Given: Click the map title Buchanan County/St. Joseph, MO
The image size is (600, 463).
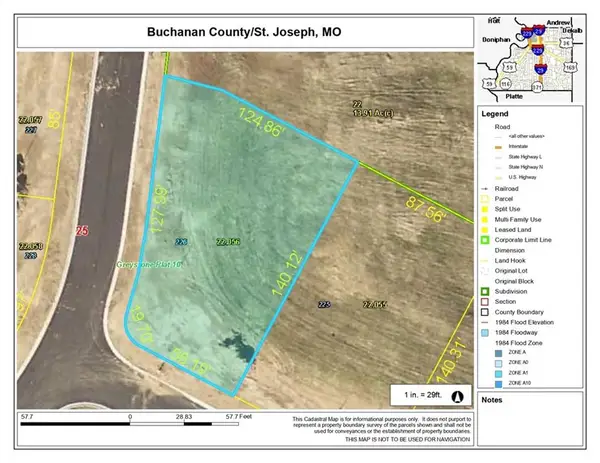Looking at the screenshot, I should tap(244, 32).
